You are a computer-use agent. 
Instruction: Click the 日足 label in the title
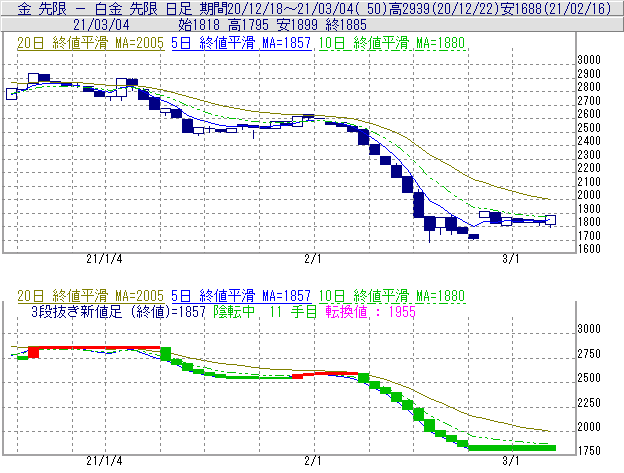(x=179, y=8)
